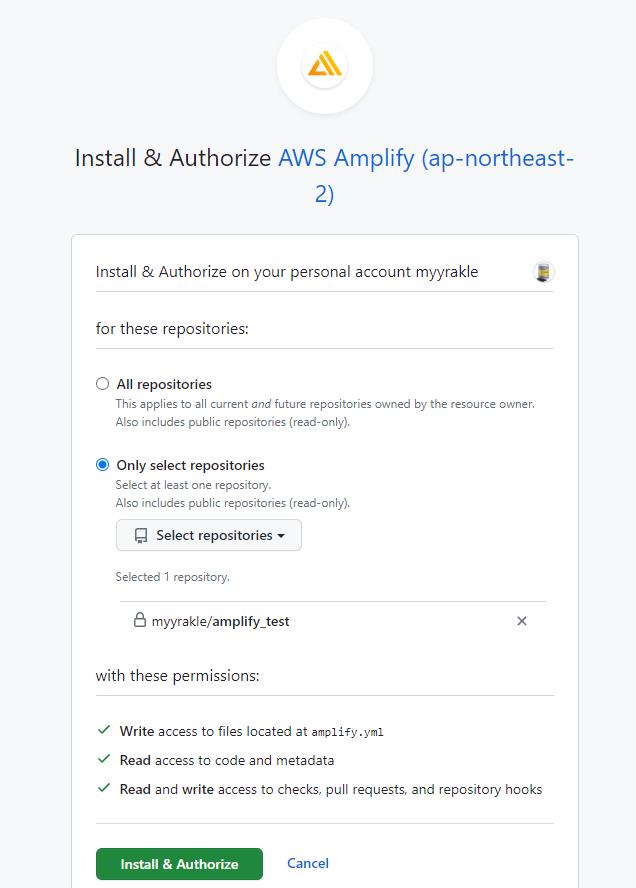
Task: Select the Only select repositories radio button
Action: point(102,465)
